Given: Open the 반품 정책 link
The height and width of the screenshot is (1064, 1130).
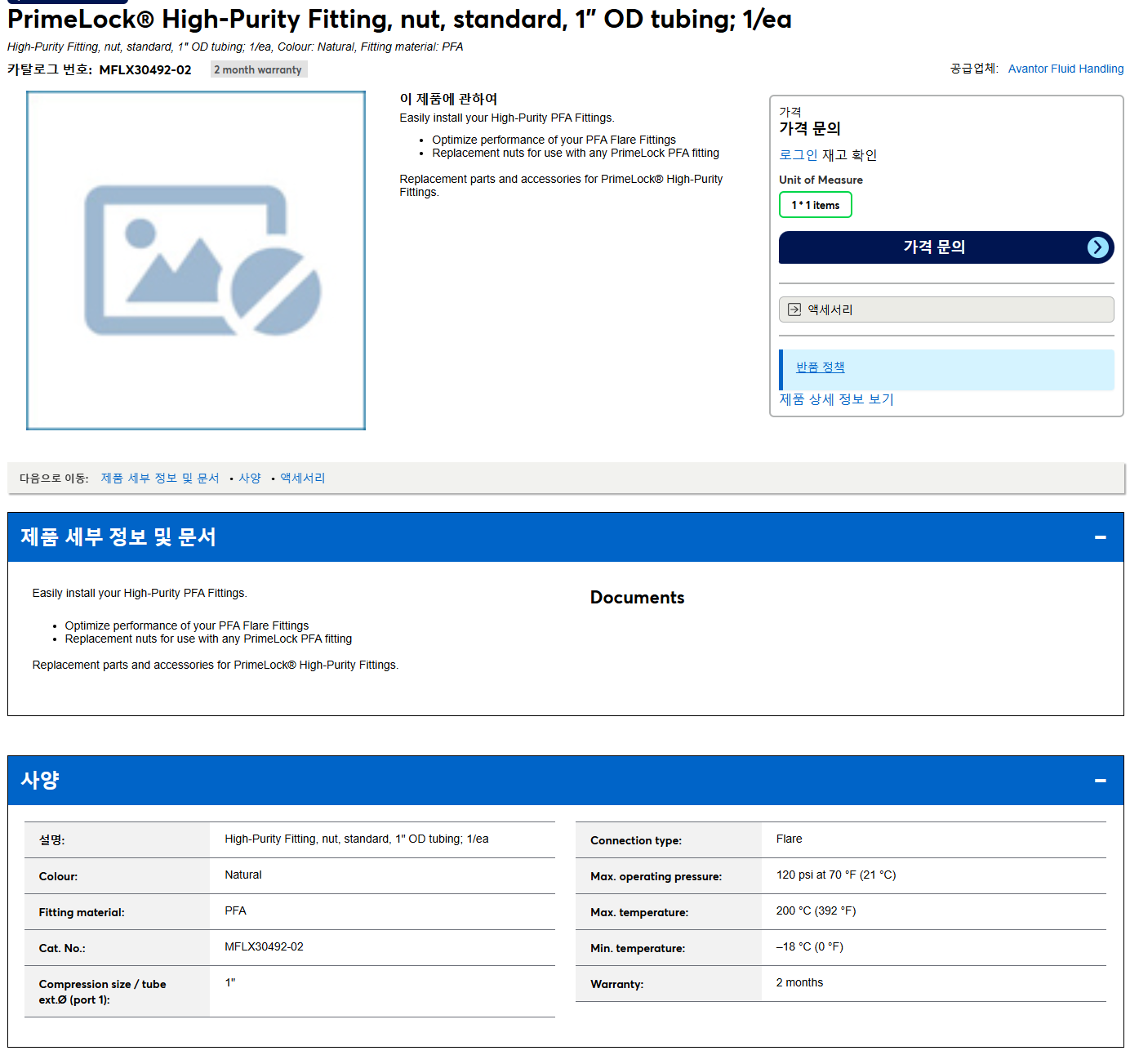Looking at the screenshot, I should [820, 367].
